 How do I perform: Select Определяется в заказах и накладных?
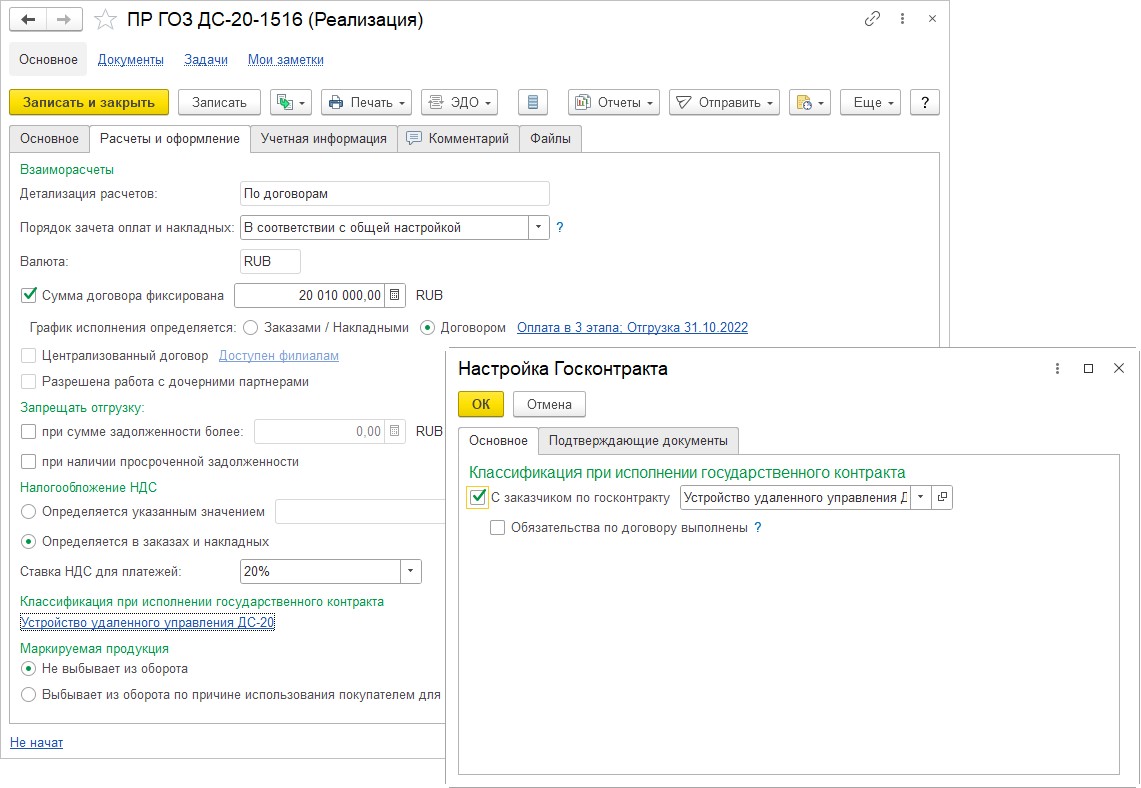(x=28, y=541)
